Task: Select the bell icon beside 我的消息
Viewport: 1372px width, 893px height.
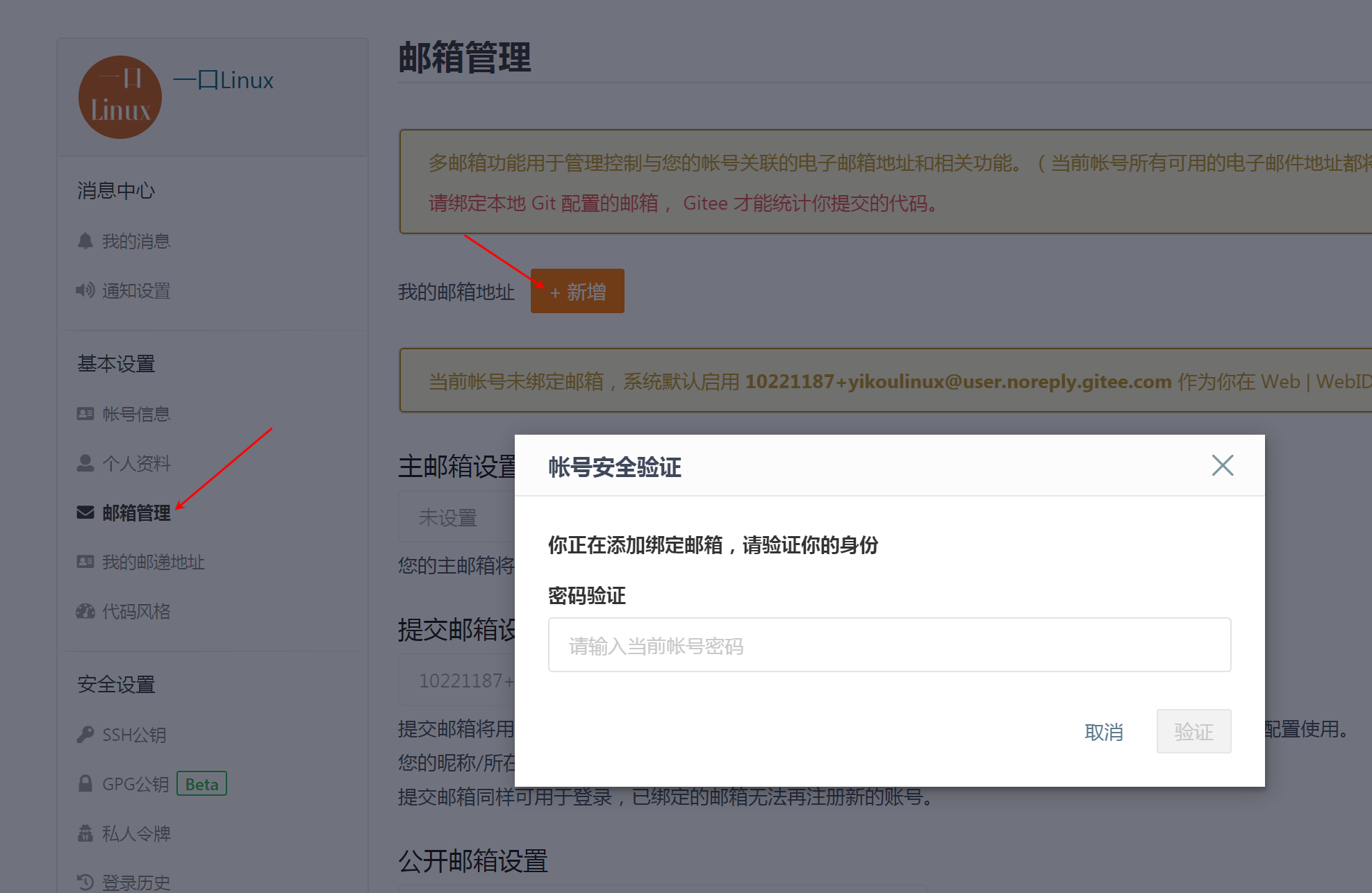Action: (85, 241)
